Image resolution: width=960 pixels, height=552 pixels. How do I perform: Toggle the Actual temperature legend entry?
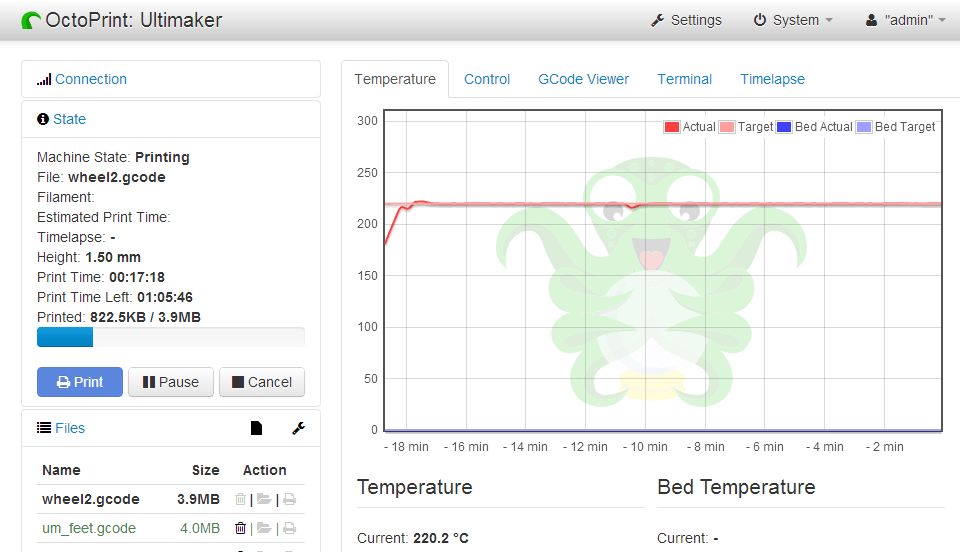(x=689, y=127)
